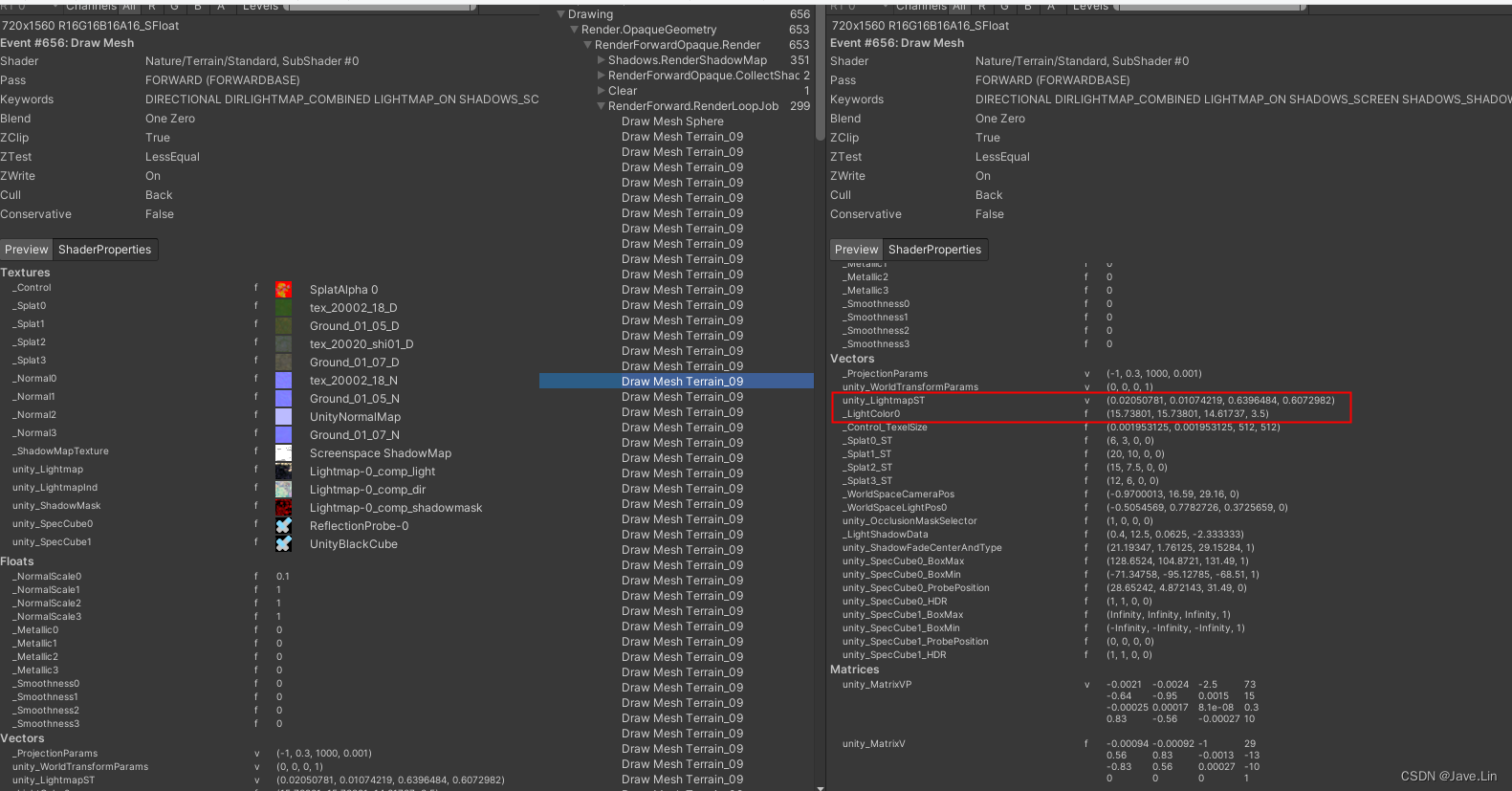Viewport: 1512px width, 791px height.
Task: Click the unity_LightmapInd property name
Action: tap(55, 488)
